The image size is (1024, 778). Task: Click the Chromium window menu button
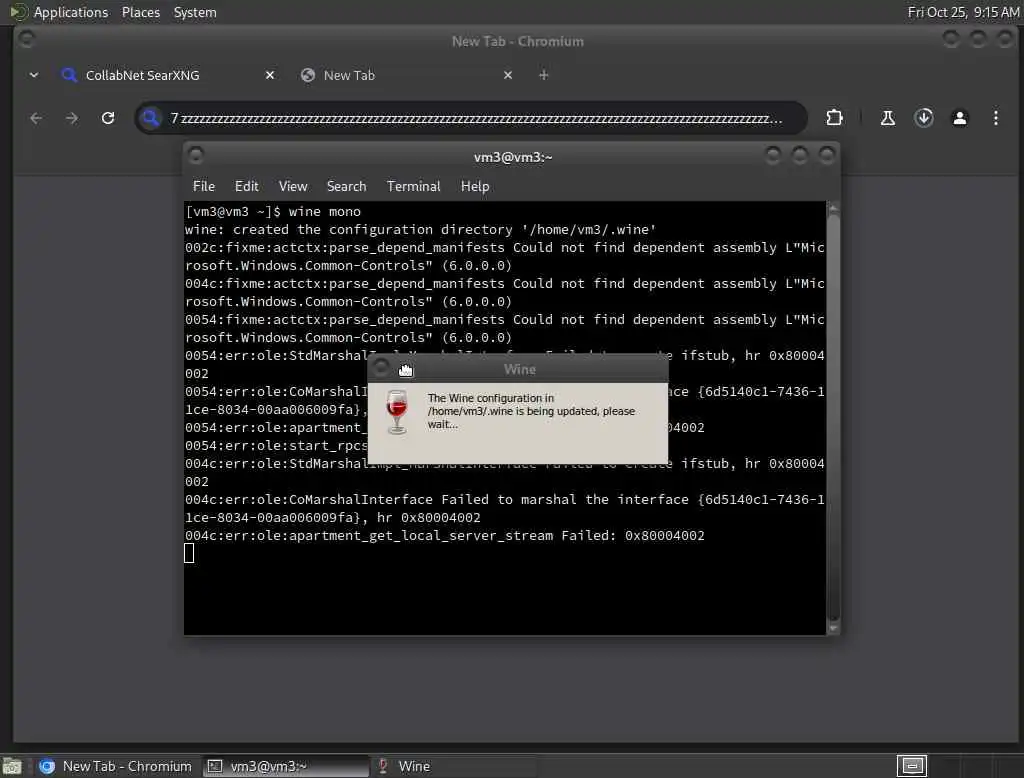tap(27, 39)
